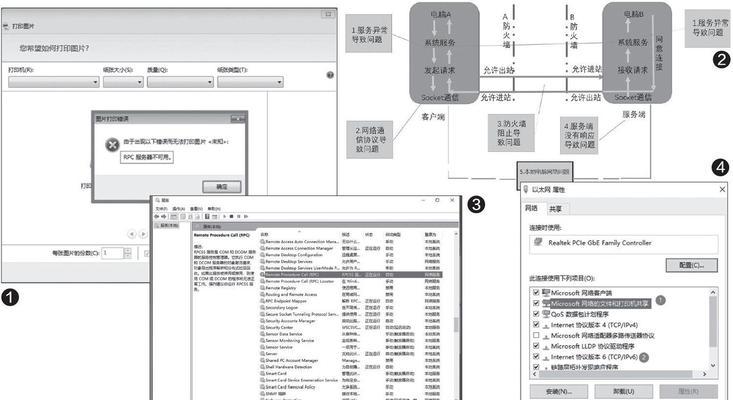Pause the selected service with the pause icon

(238, 216)
